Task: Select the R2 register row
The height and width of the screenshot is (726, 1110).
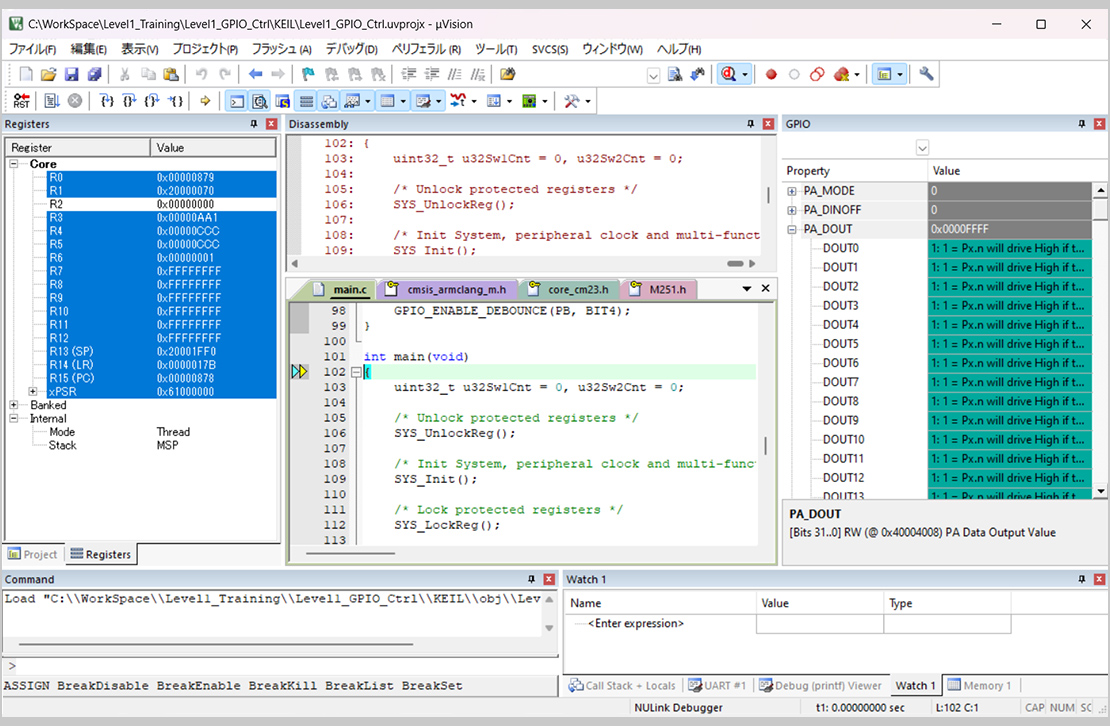Action: [161, 204]
